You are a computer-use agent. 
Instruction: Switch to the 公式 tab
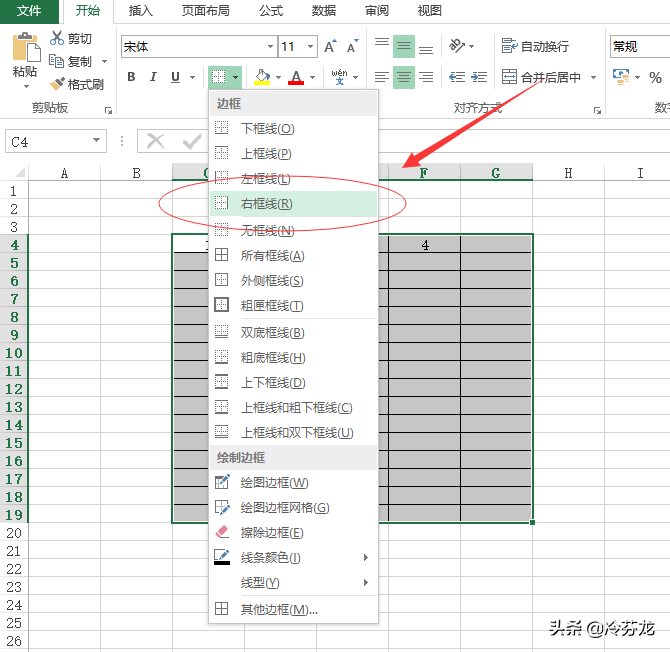[271, 11]
